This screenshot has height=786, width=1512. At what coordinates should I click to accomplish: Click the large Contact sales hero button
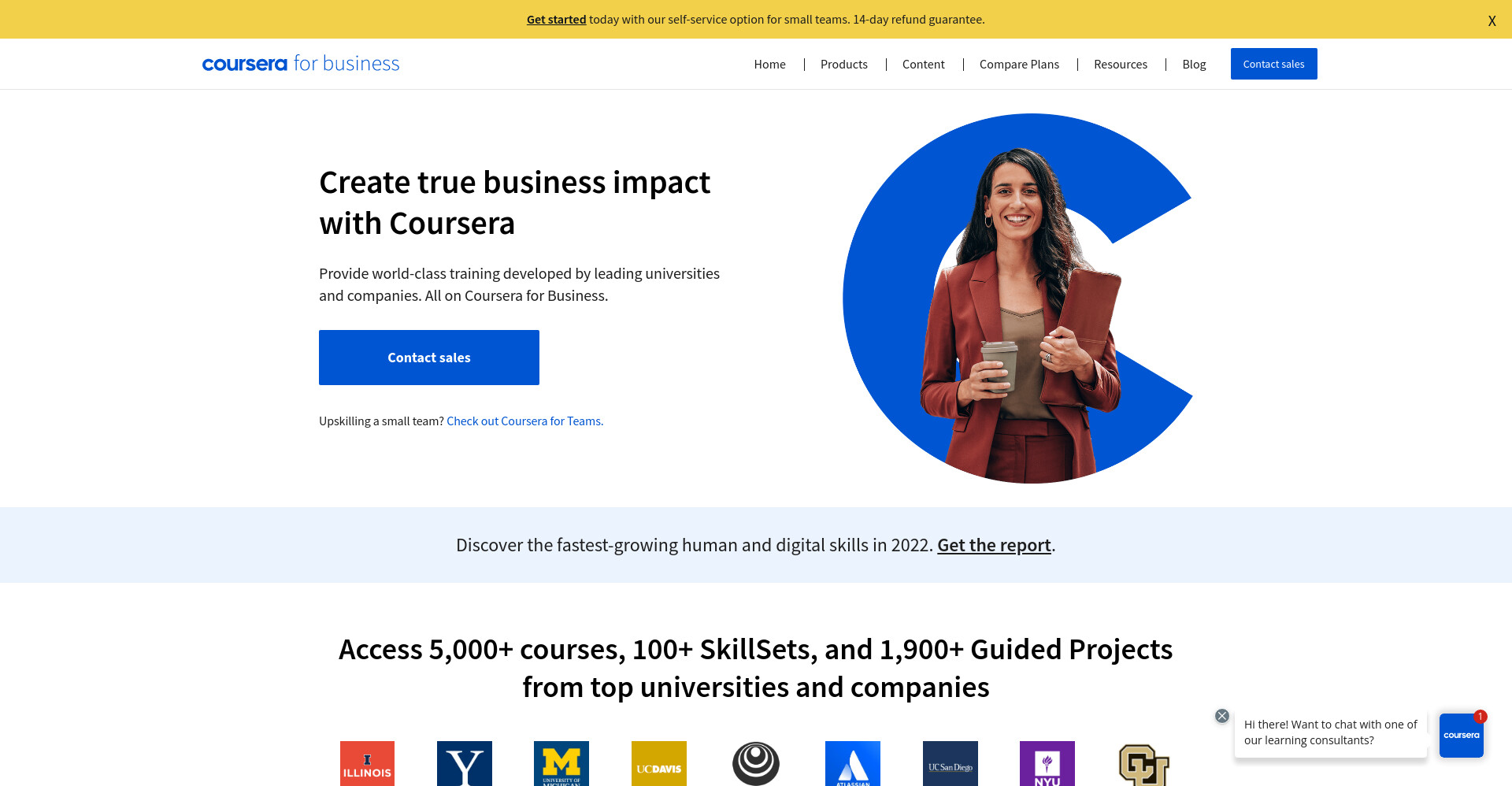click(x=429, y=358)
